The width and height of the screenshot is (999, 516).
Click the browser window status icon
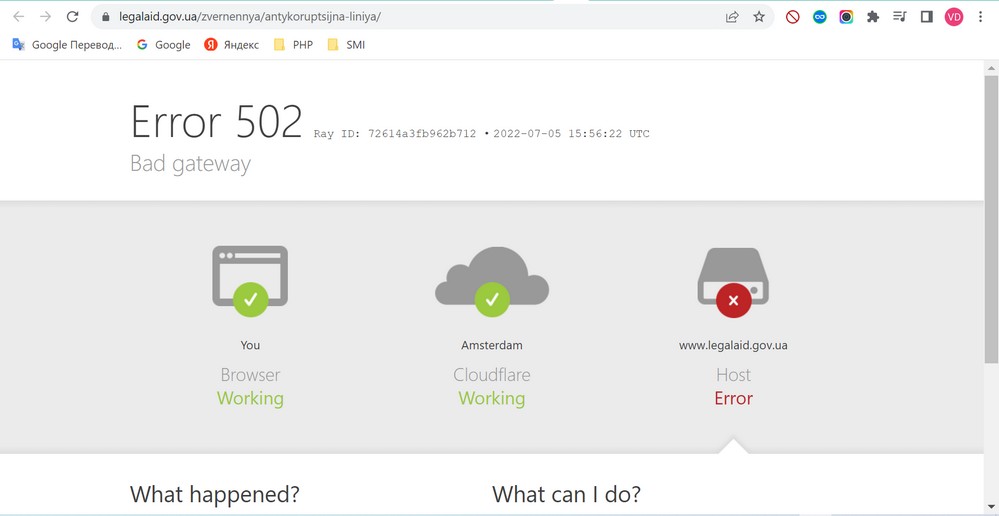click(x=250, y=281)
